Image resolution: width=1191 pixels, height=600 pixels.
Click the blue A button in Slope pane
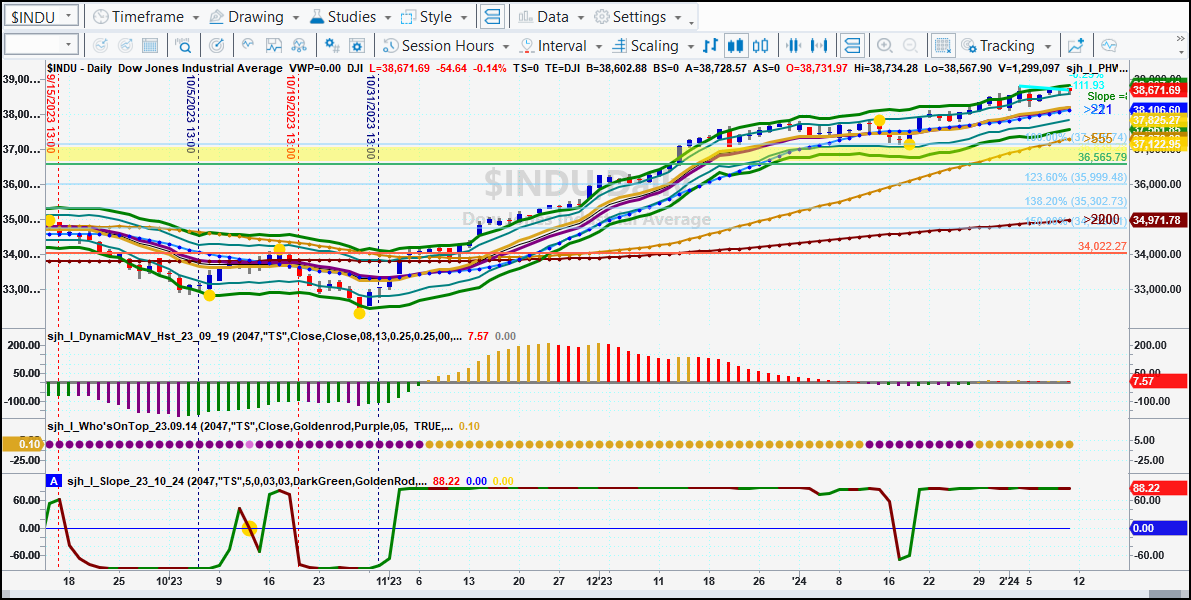click(x=54, y=481)
